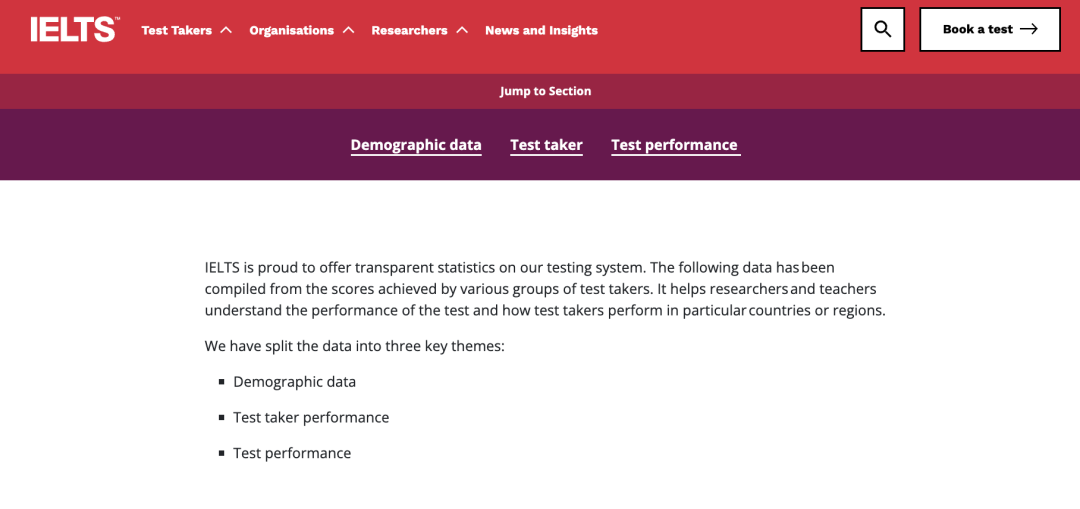Expand the chevron beside Test Takers
This screenshot has height=509, width=1080.
click(x=226, y=30)
